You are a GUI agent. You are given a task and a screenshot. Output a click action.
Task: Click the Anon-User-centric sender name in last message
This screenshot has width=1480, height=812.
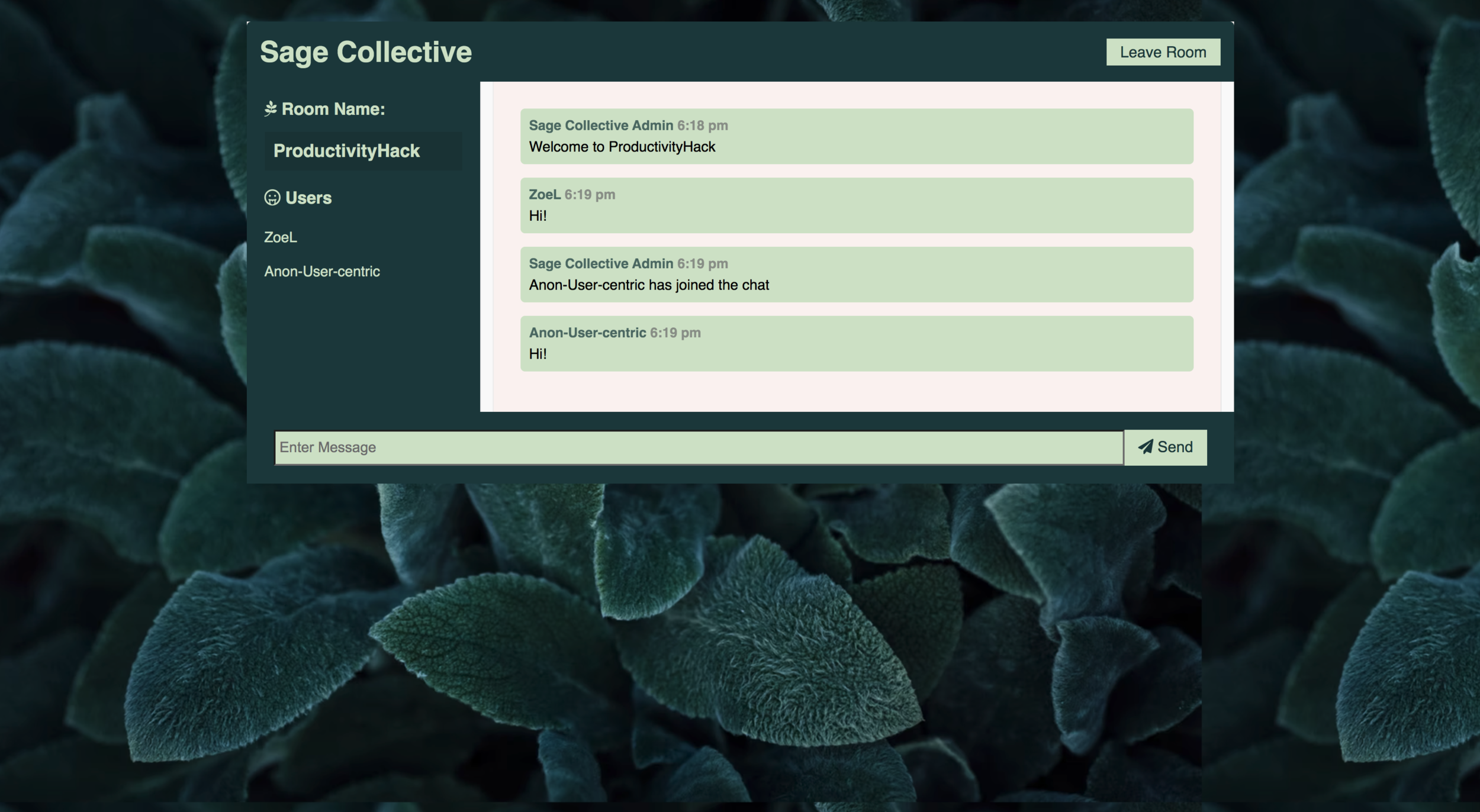[587, 333]
